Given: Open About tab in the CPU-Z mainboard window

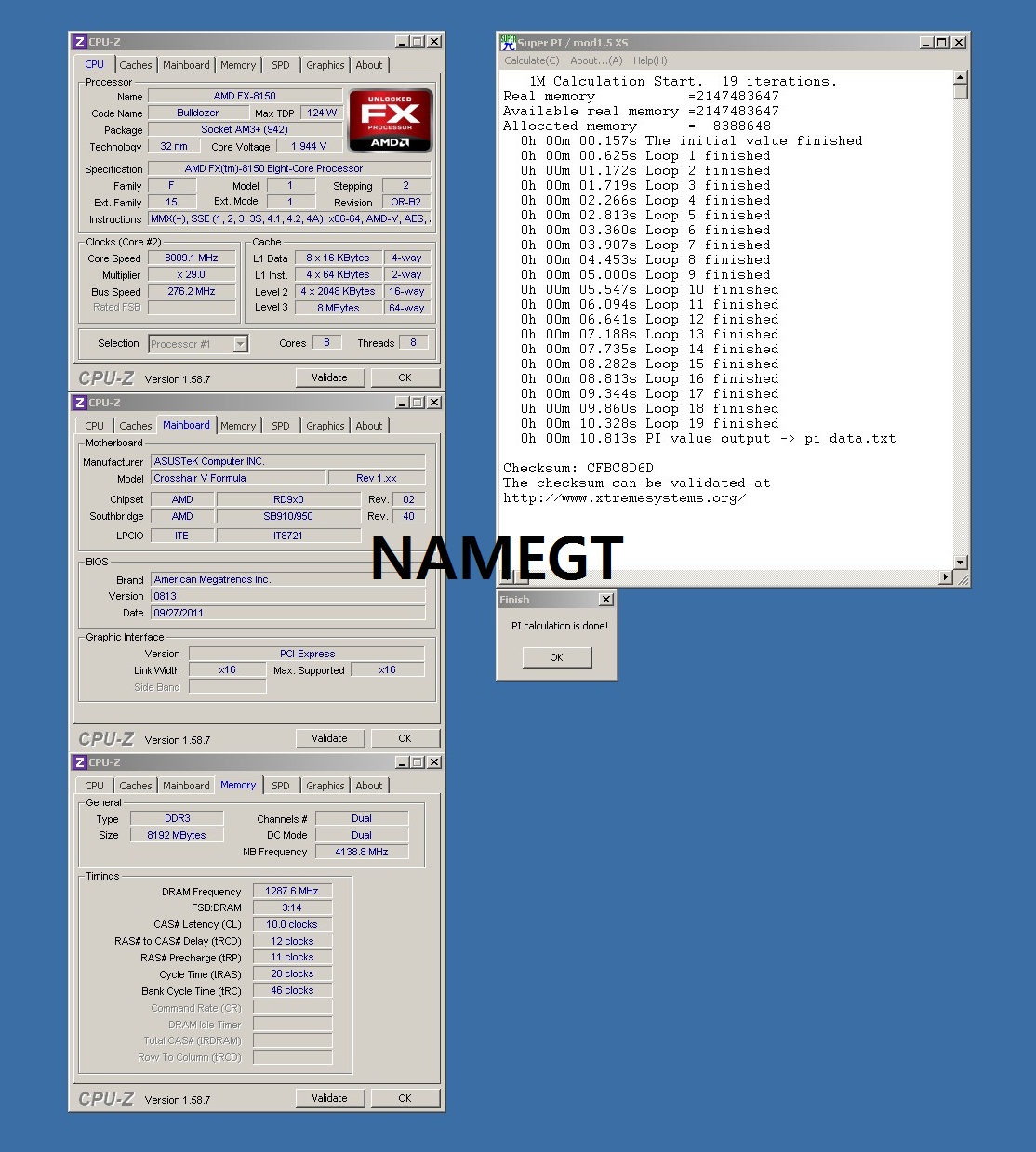Looking at the screenshot, I should (x=369, y=426).
